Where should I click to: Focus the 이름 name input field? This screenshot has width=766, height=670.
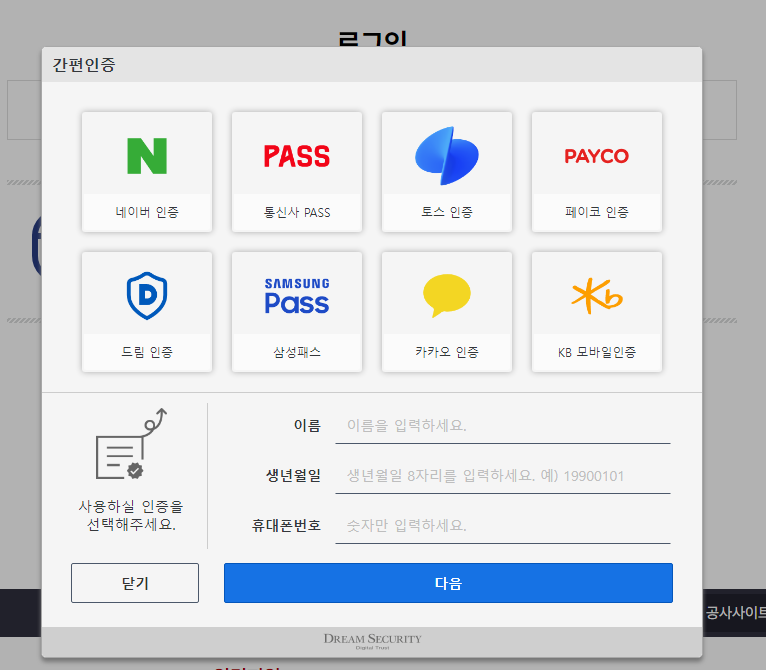pyautogui.click(x=503, y=426)
